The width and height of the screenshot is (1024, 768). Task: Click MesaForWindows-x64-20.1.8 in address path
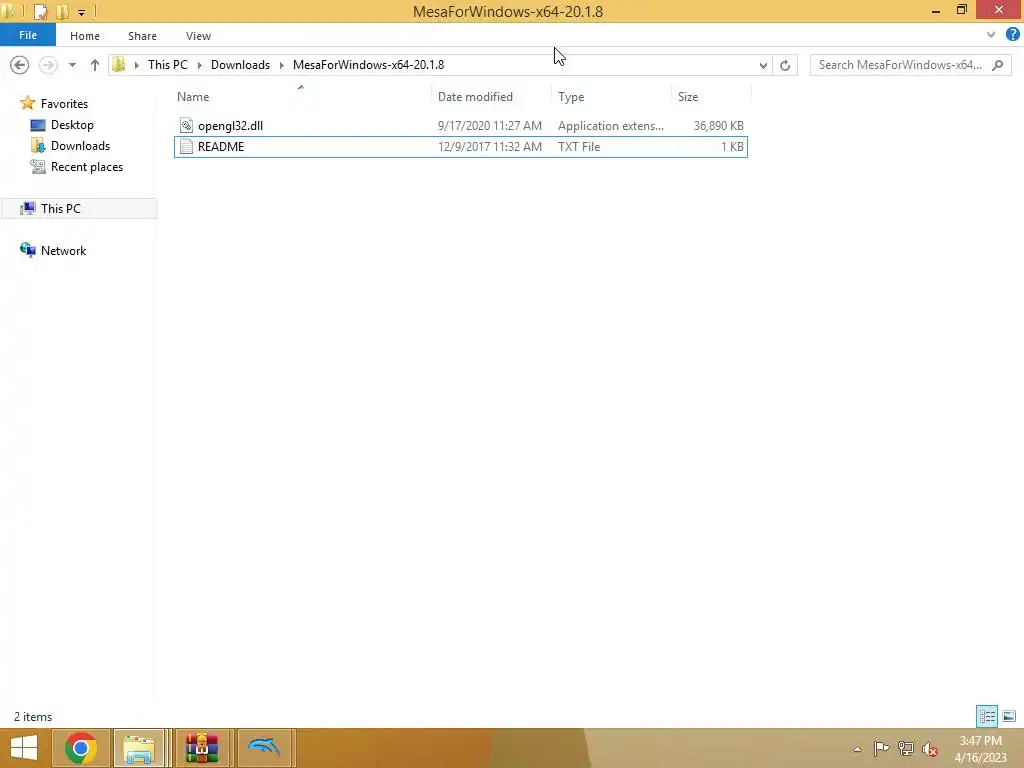(x=368, y=65)
